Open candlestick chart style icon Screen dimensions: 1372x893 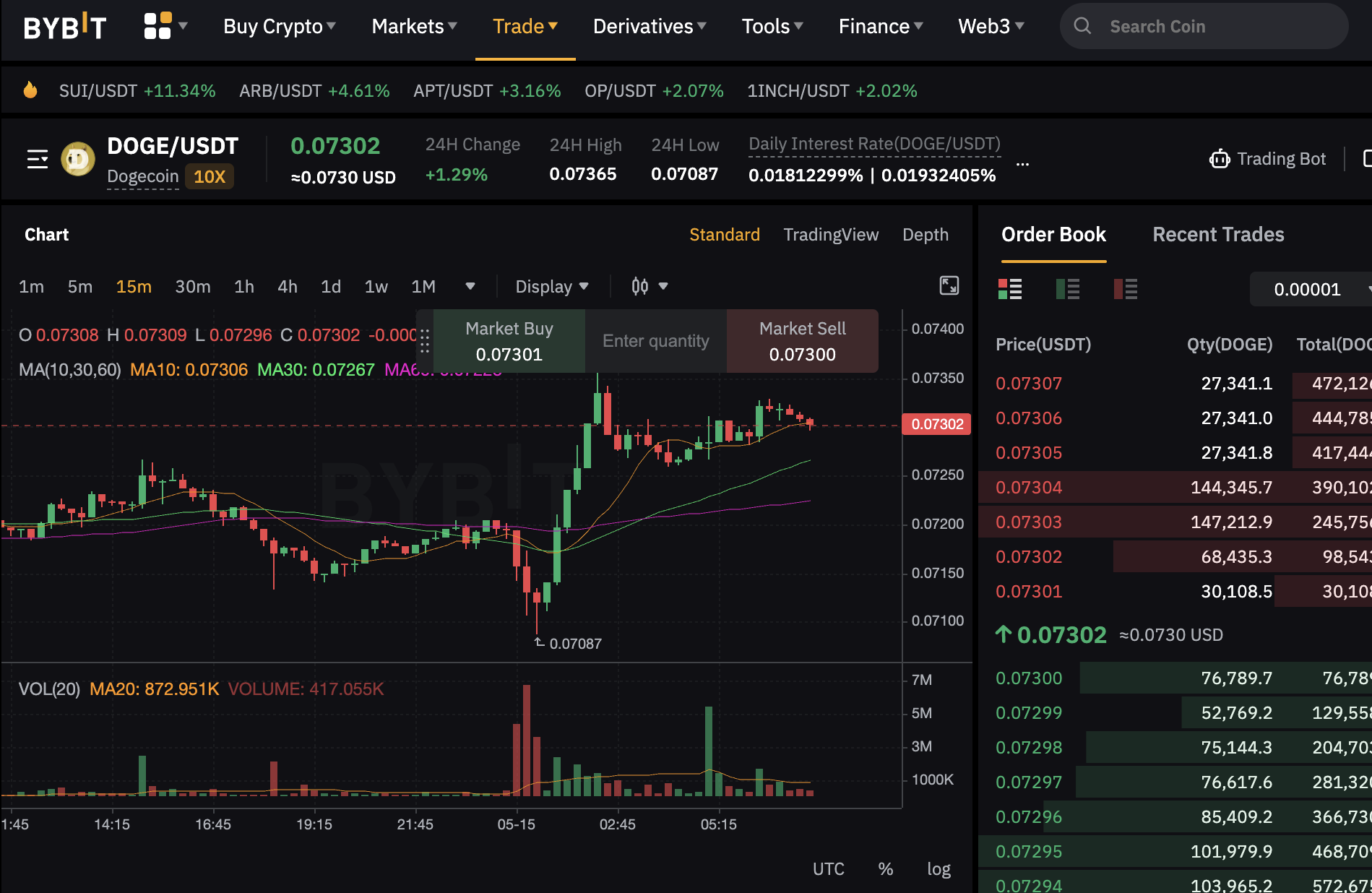(640, 286)
